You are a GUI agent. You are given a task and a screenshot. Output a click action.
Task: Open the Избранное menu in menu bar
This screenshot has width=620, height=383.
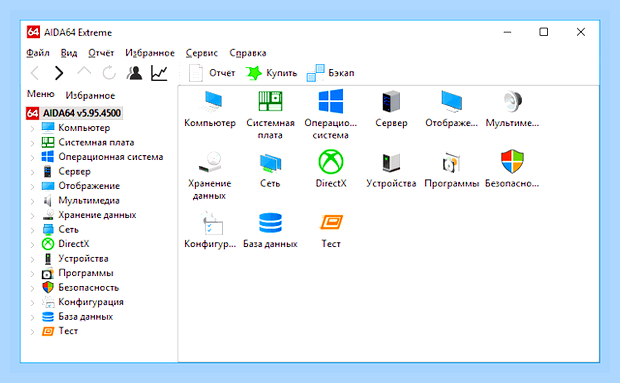pyautogui.click(x=150, y=53)
